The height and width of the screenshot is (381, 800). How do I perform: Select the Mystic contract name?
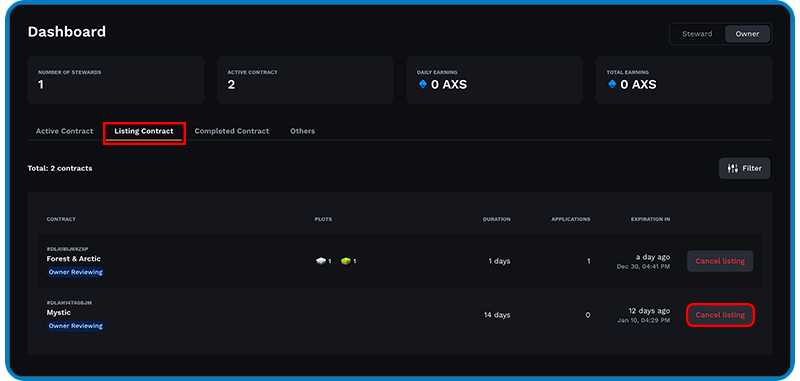tap(59, 313)
